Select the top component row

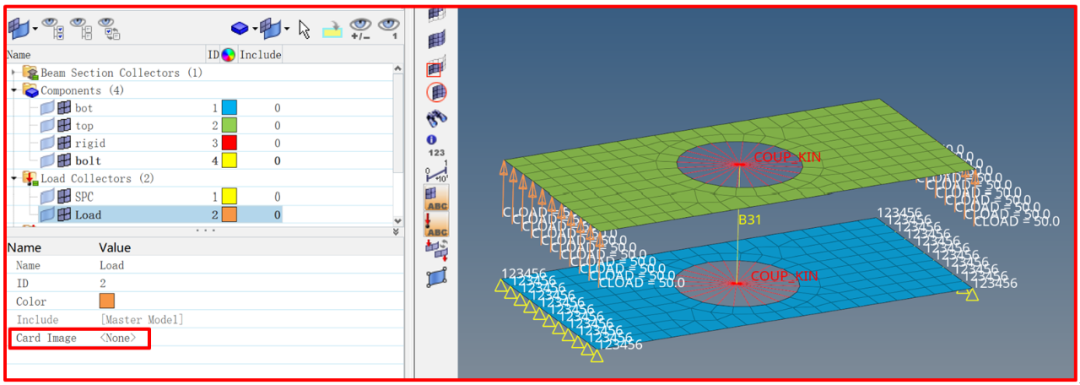(146, 125)
